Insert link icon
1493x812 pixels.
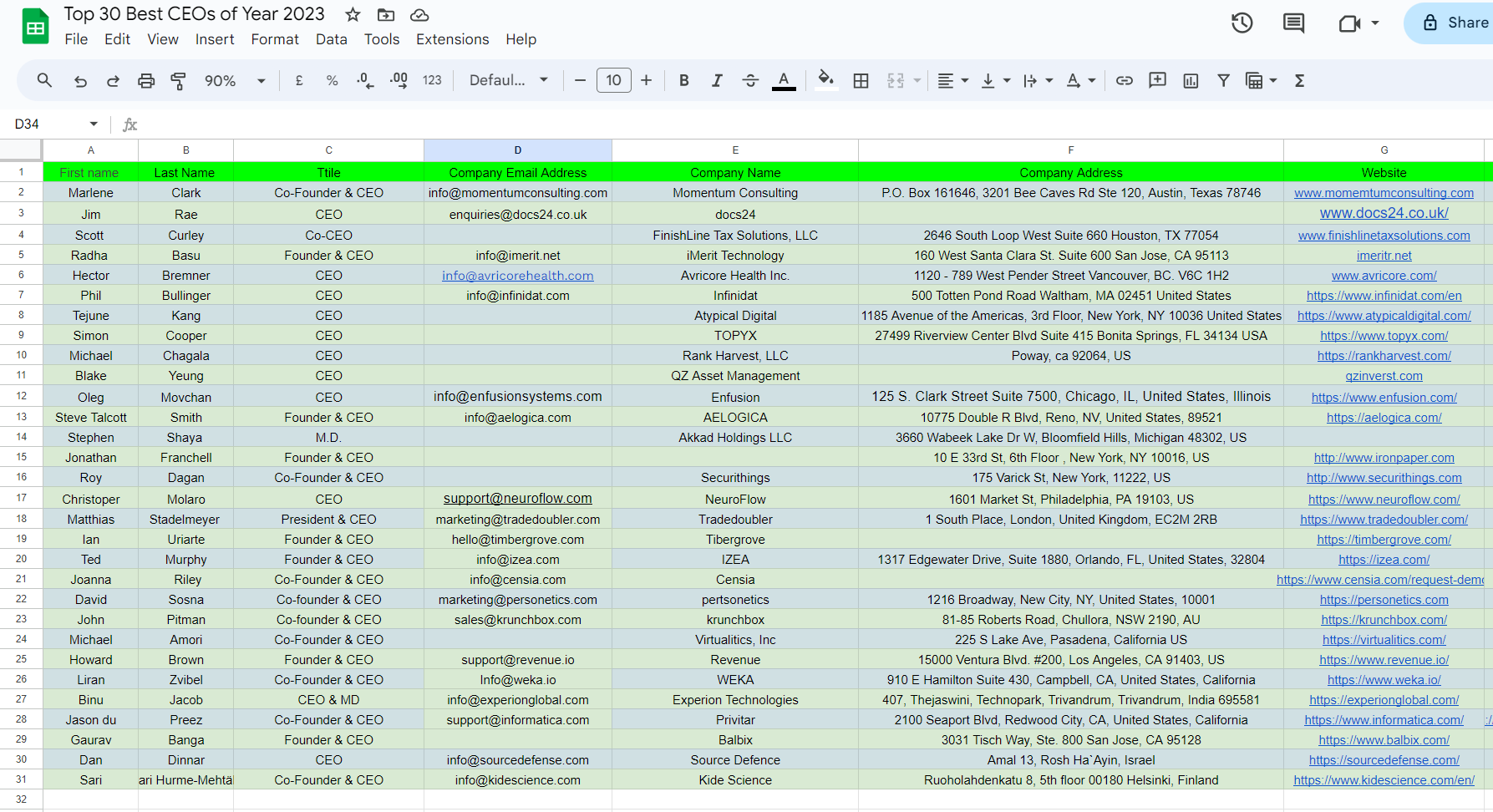pyautogui.click(x=1125, y=80)
